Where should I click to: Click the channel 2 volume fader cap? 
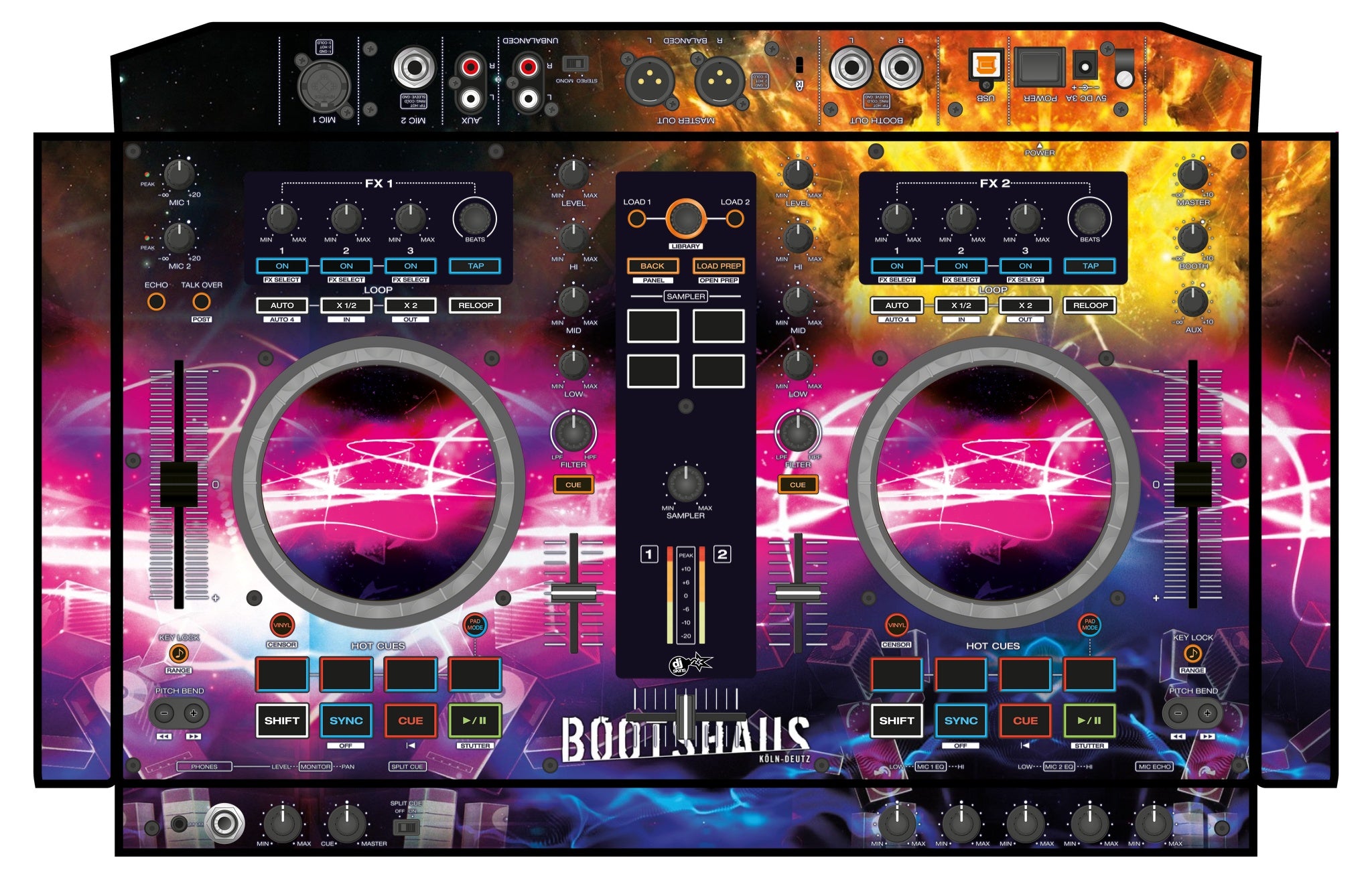tap(798, 593)
